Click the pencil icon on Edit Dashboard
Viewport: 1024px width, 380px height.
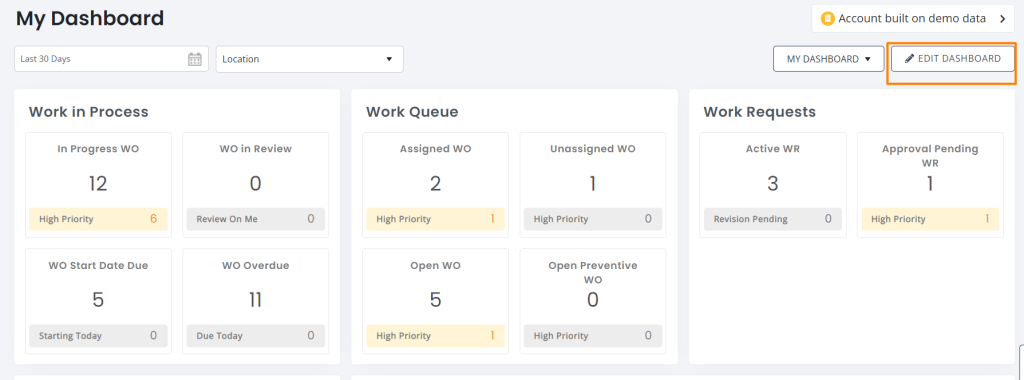point(909,59)
